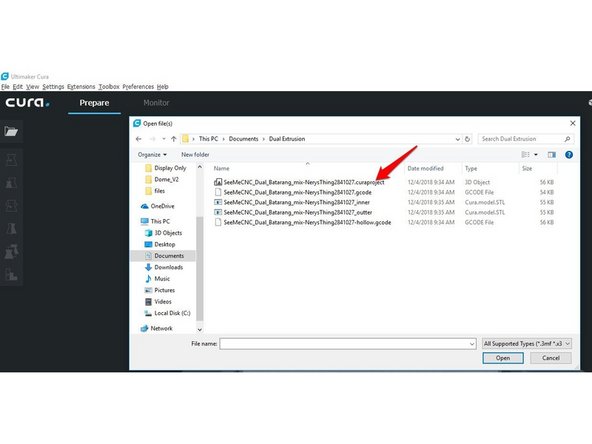This screenshot has height=444, width=592.
Task: Switch to the Monitor tab
Action: pyautogui.click(x=156, y=103)
